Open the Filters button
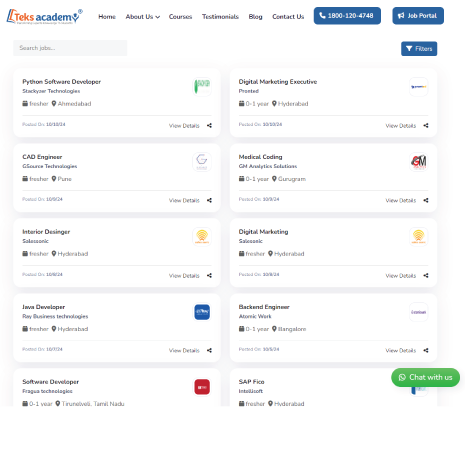 click(x=419, y=49)
